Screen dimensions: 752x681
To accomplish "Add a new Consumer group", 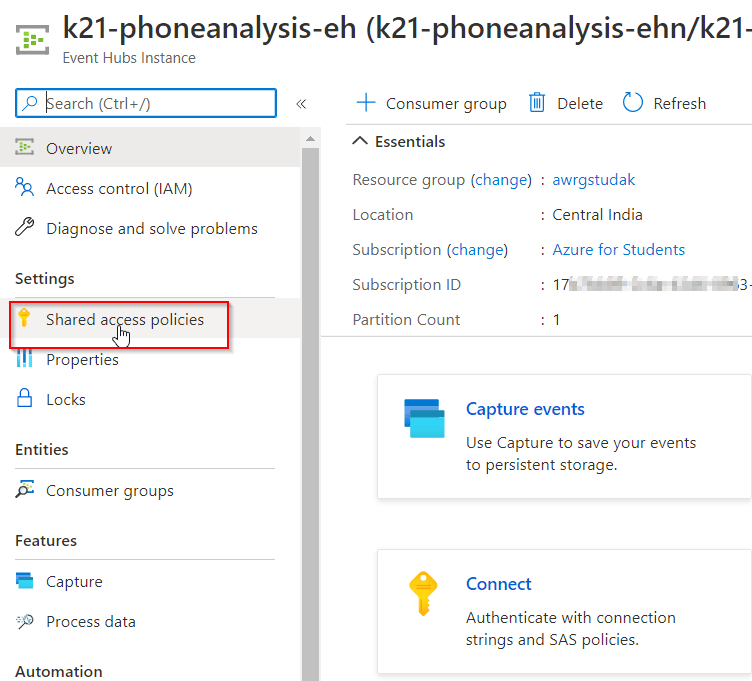I will (x=432, y=103).
